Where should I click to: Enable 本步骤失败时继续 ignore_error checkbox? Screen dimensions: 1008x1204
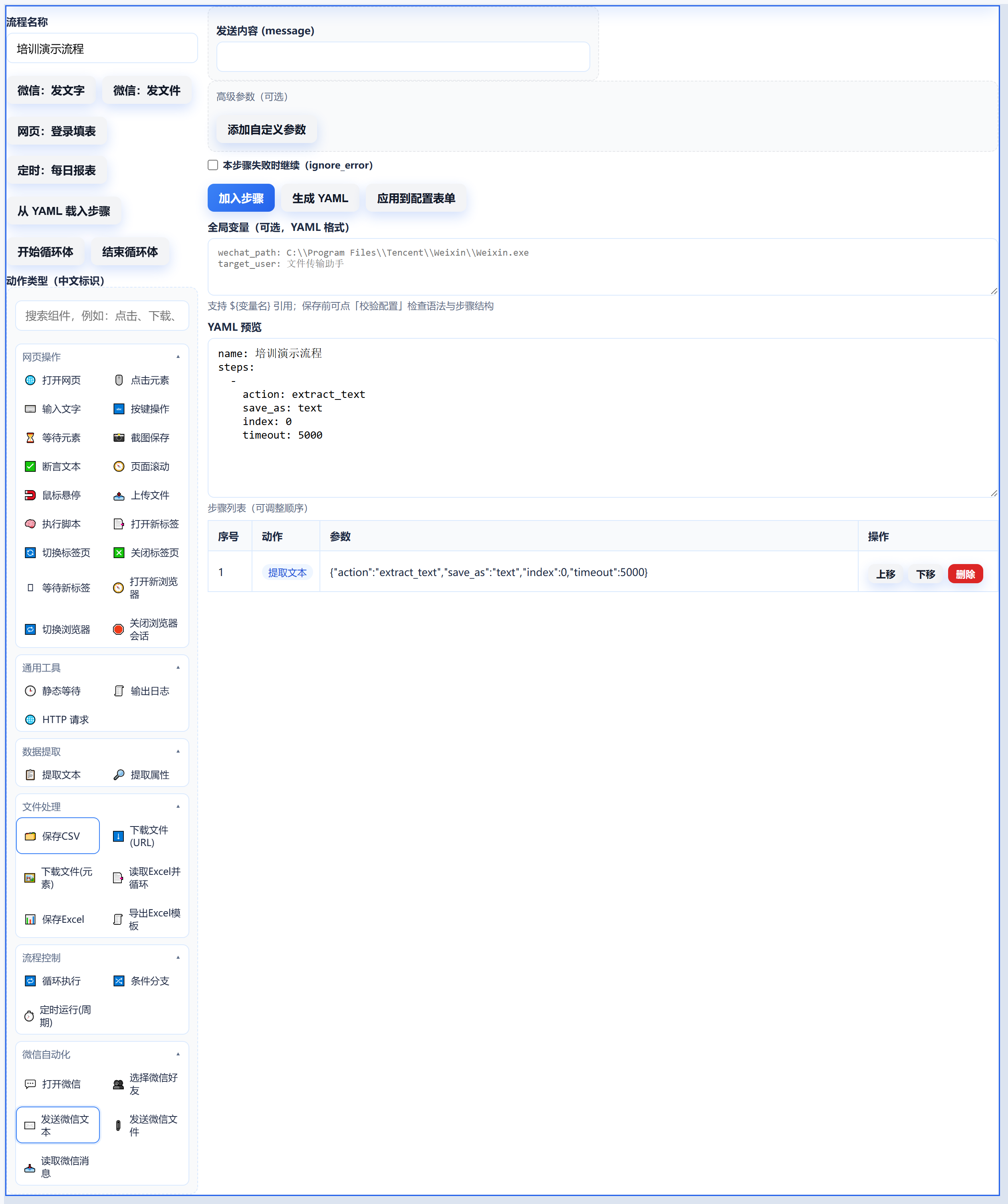212,165
